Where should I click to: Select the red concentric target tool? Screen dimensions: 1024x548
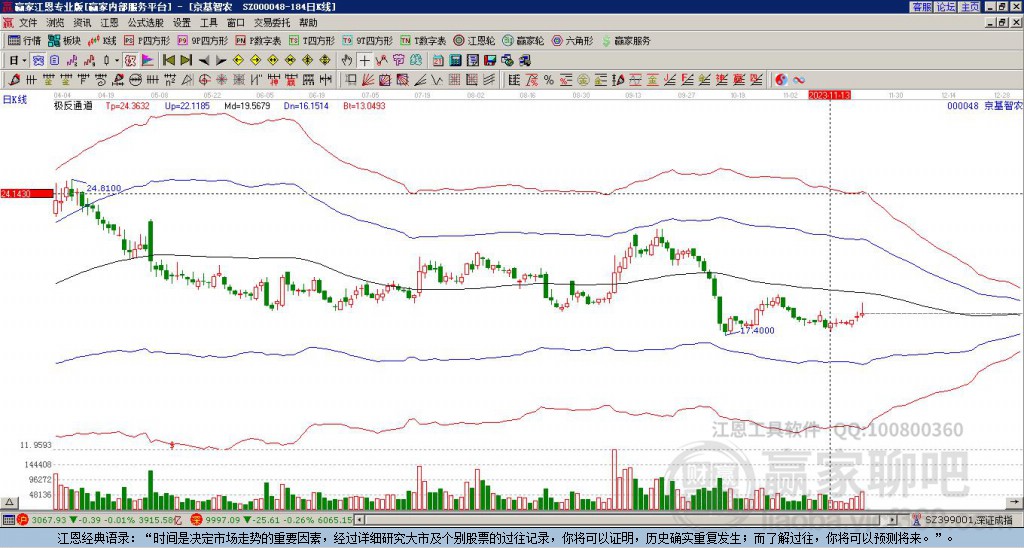[x=204, y=80]
